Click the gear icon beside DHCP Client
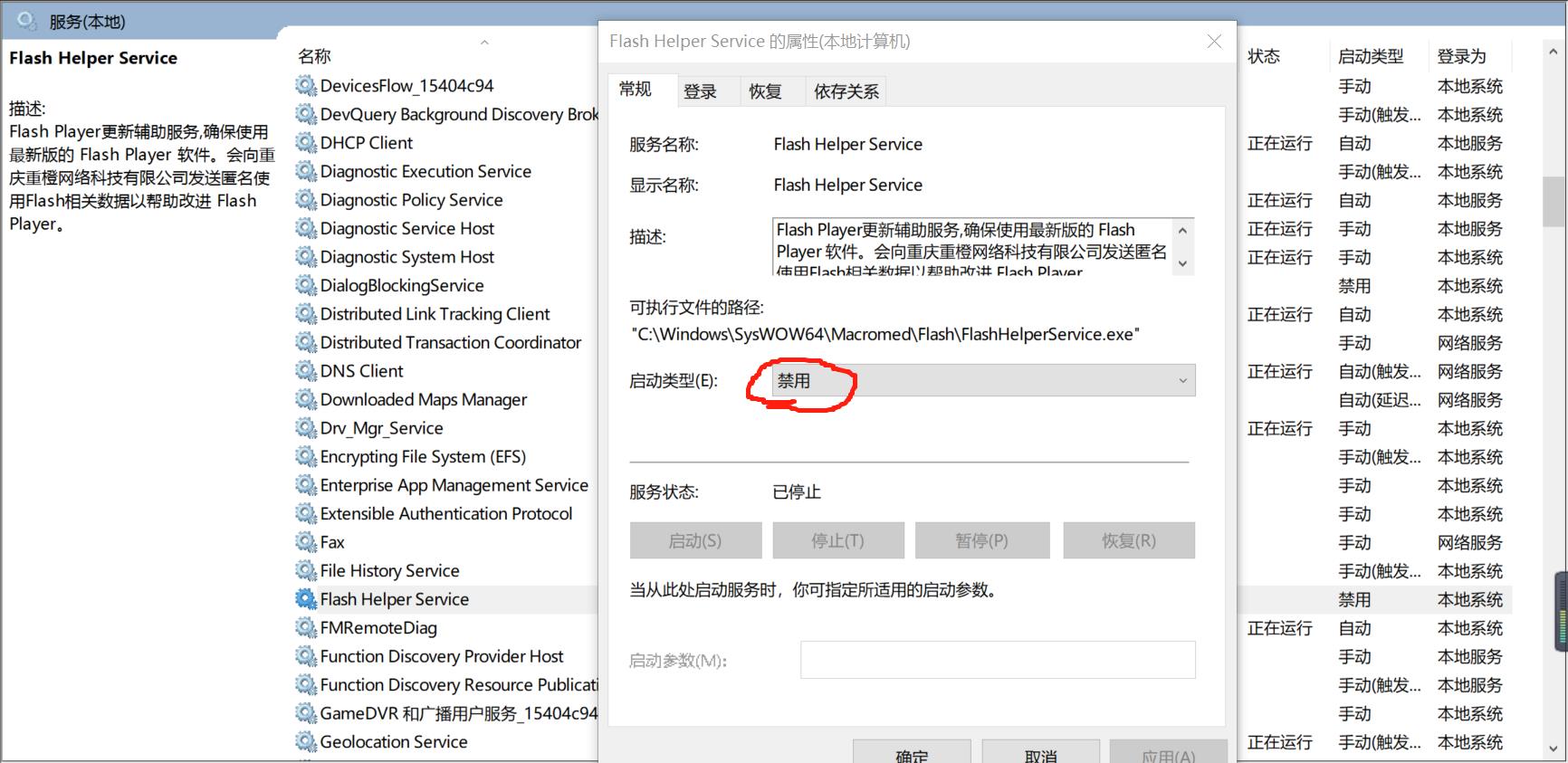Viewport: 1568px width, 763px height. 306,143
